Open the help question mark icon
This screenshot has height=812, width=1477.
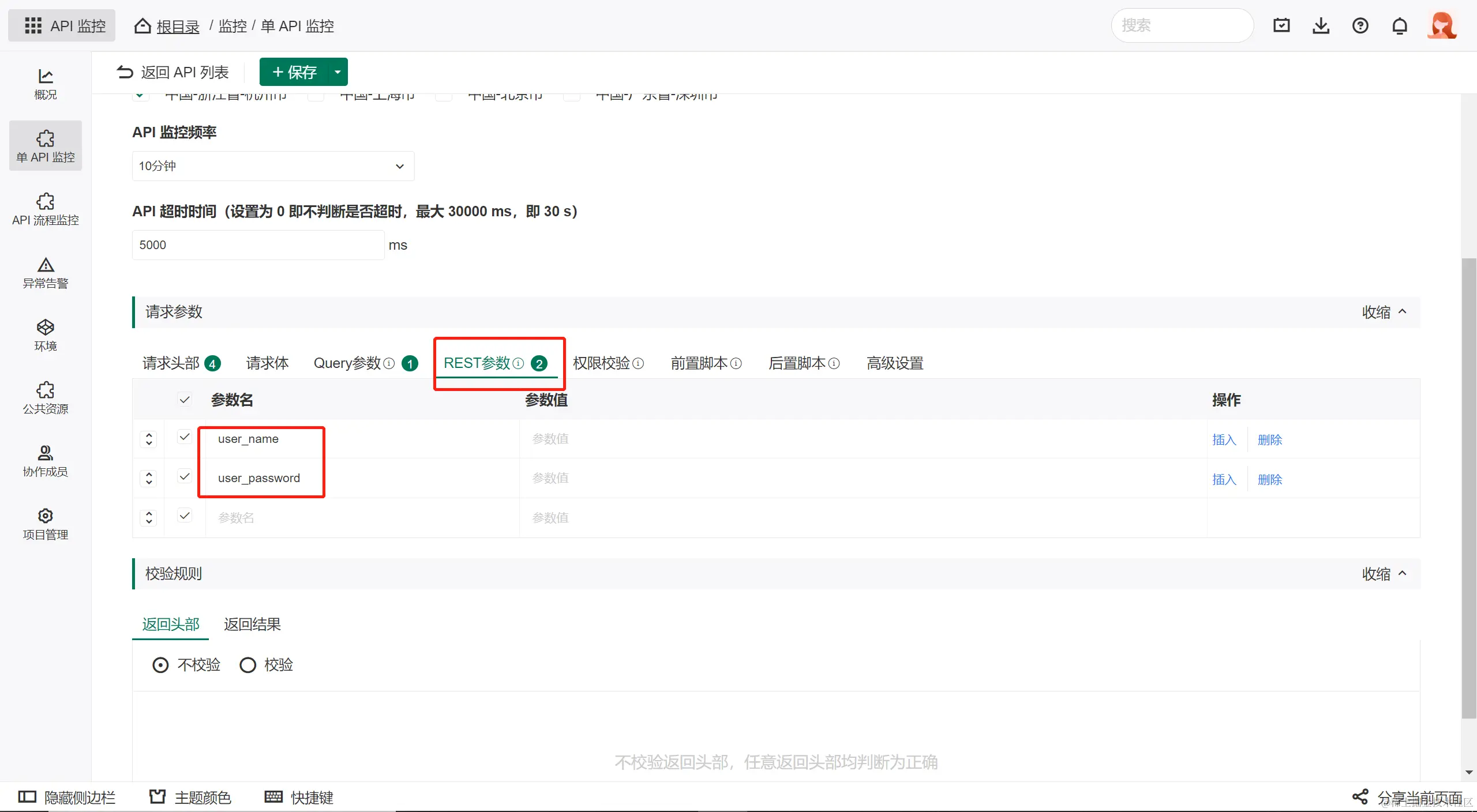tap(1360, 26)
